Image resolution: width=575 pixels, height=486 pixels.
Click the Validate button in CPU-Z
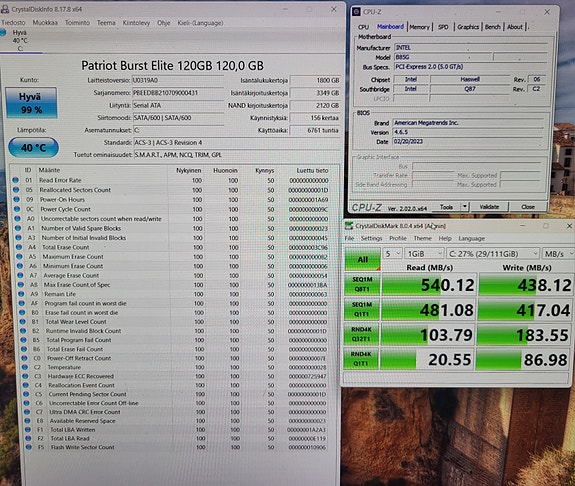pos(489,207)
